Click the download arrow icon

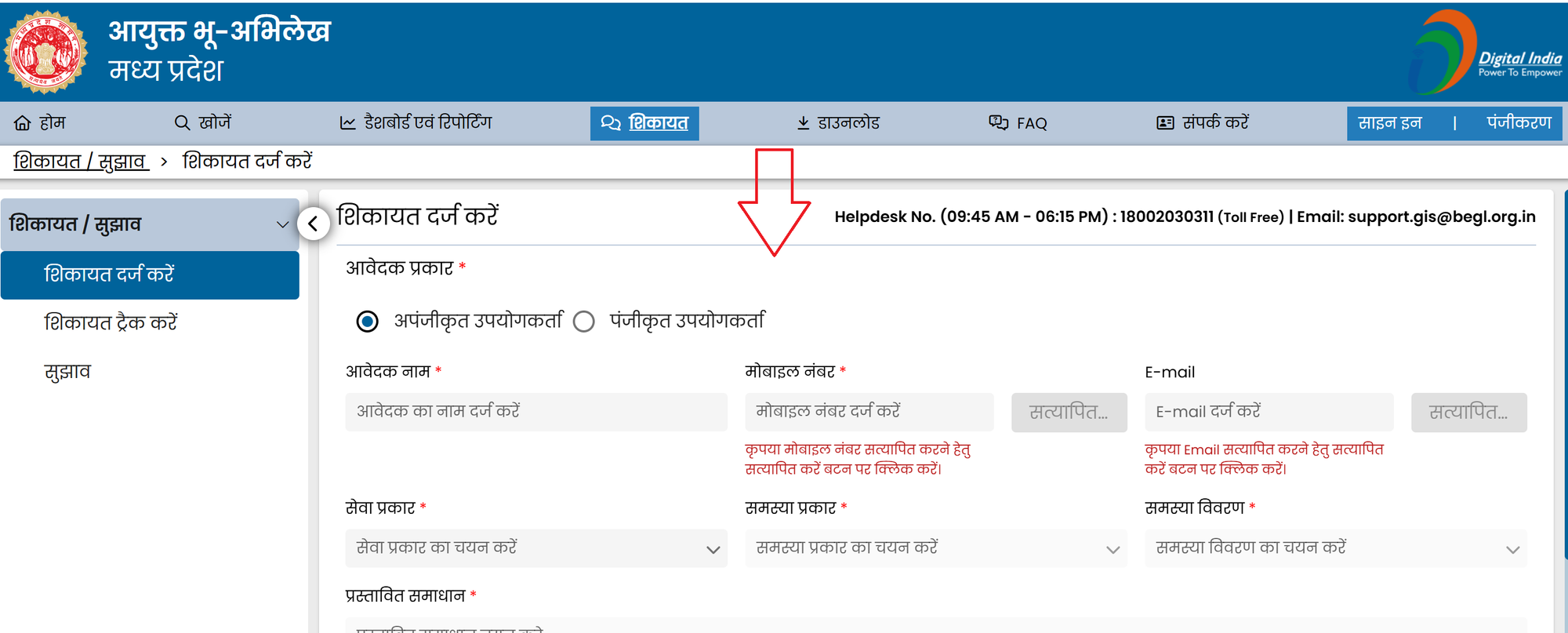click(804, 123)
